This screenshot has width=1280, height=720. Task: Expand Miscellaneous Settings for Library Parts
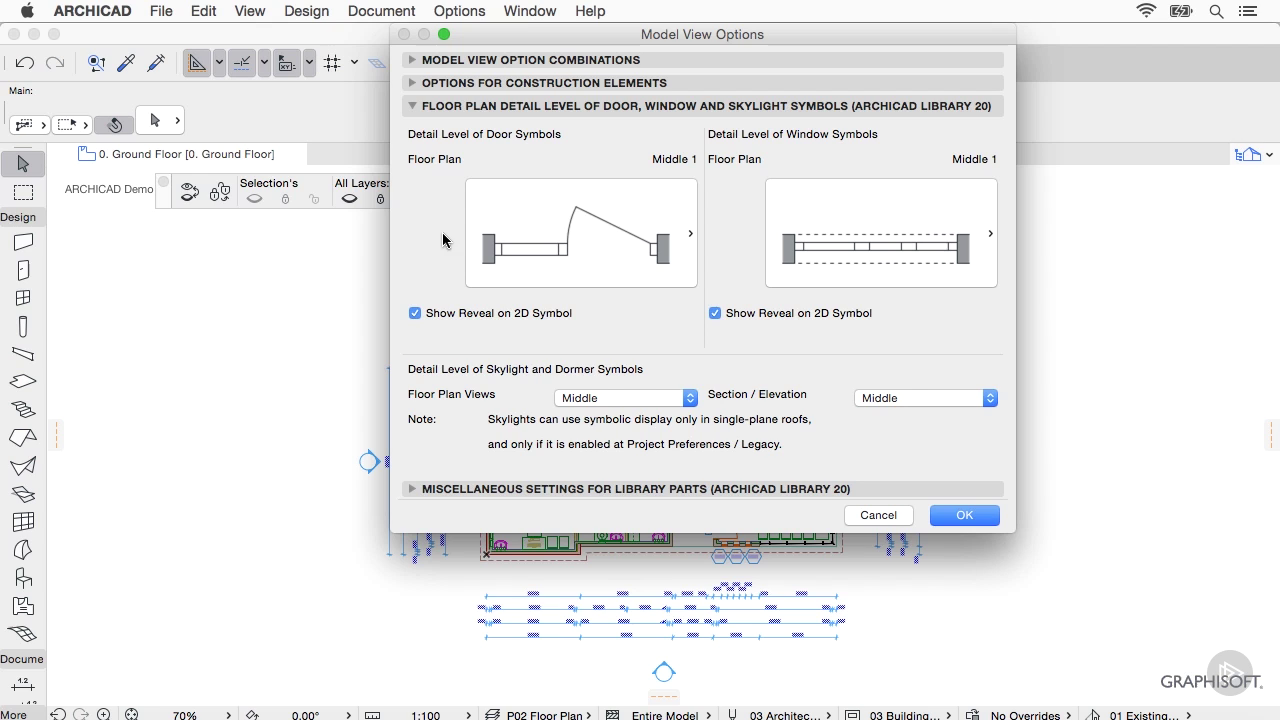tap(412, 489)
